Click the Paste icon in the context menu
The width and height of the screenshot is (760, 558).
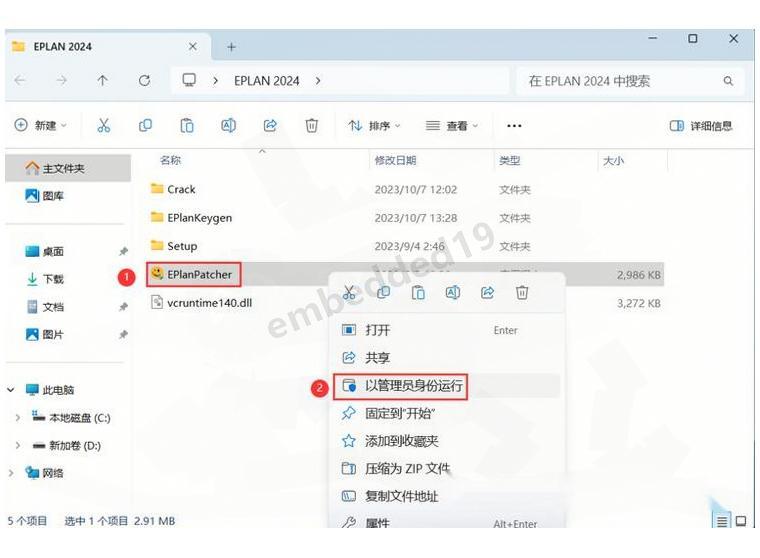(418, 292)
